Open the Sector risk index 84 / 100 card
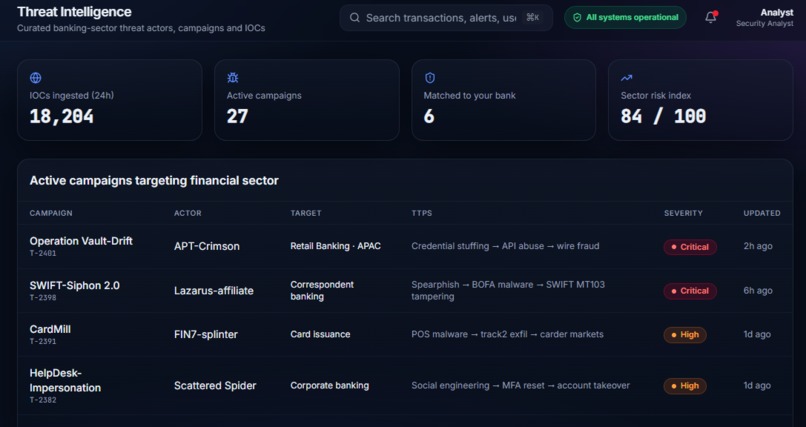 coord(701,100)
